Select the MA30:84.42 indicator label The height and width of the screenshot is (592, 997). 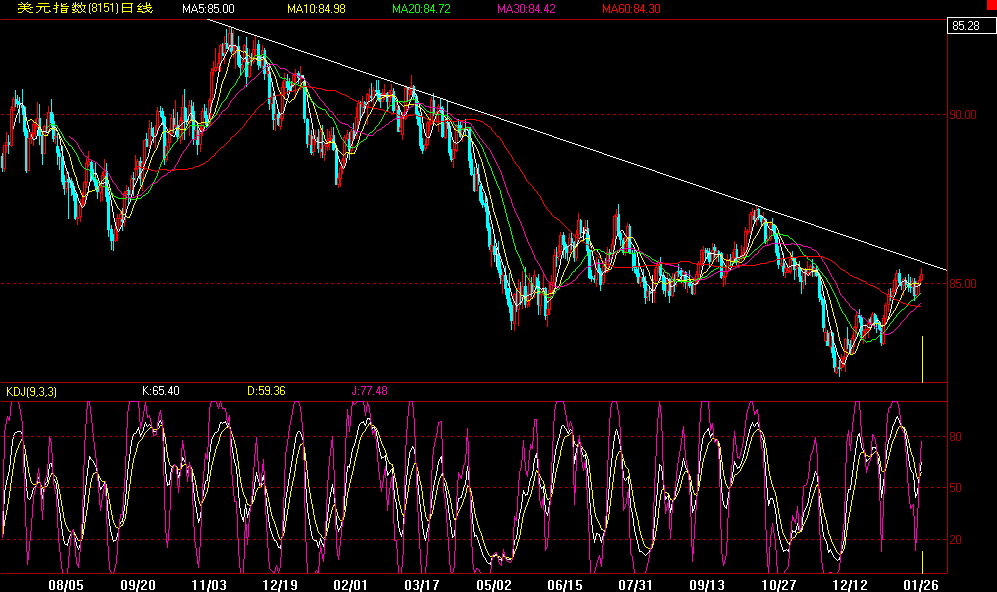pyautogui.click(x=526, y=9)
